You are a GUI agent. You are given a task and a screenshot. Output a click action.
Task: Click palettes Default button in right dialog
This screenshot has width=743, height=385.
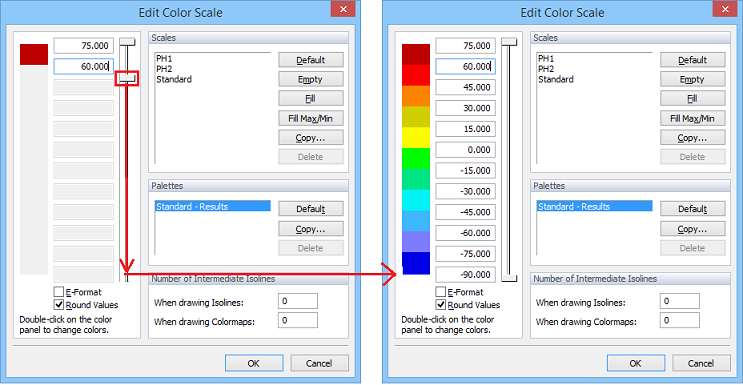693,209
